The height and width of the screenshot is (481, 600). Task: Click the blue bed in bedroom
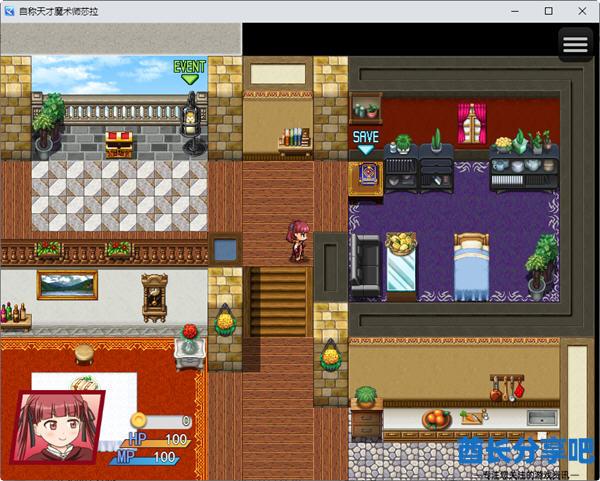point(471,266)
